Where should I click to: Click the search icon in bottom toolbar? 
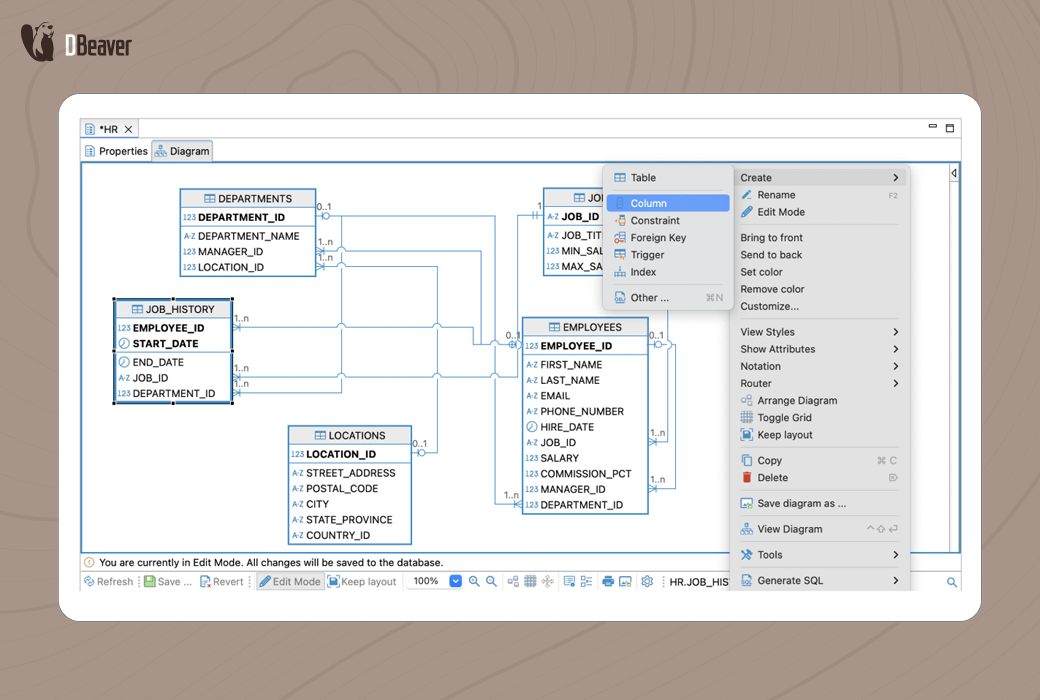(x=952, y=582)
